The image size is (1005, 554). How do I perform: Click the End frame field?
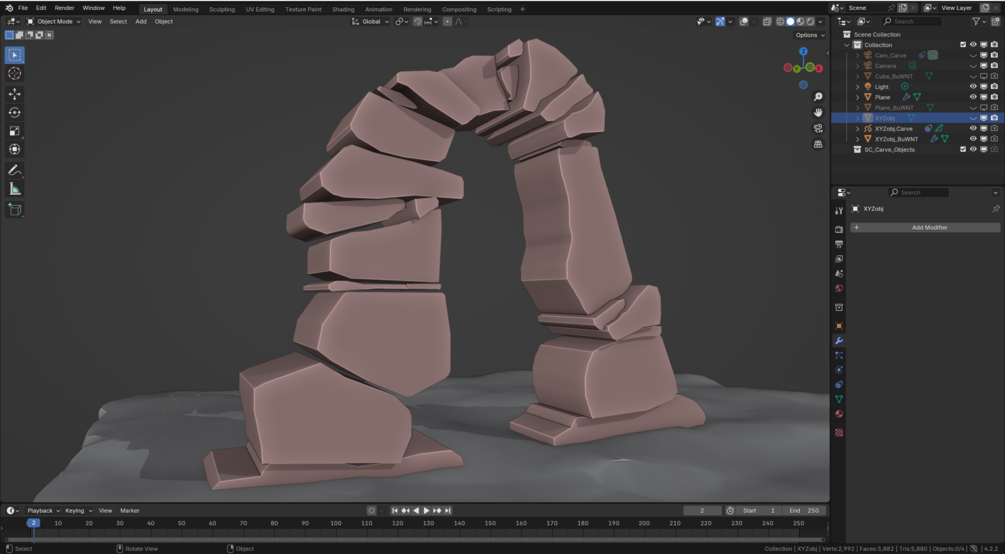point(804,510)
